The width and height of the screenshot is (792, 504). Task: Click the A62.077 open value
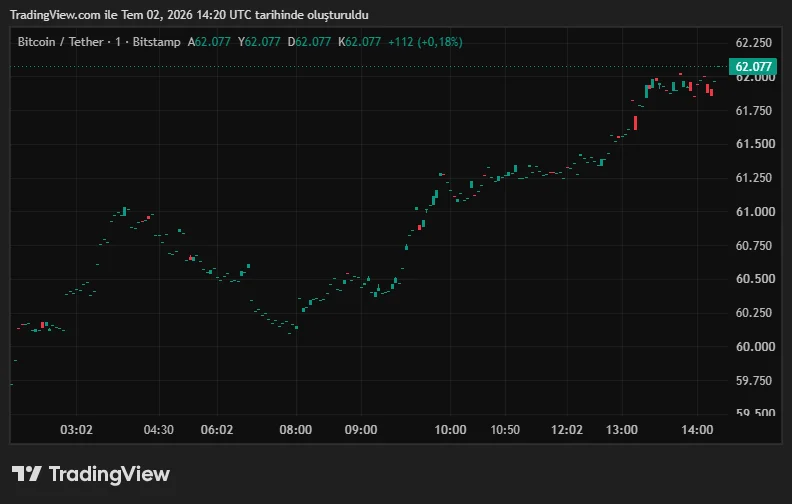[x=209, y=42]
